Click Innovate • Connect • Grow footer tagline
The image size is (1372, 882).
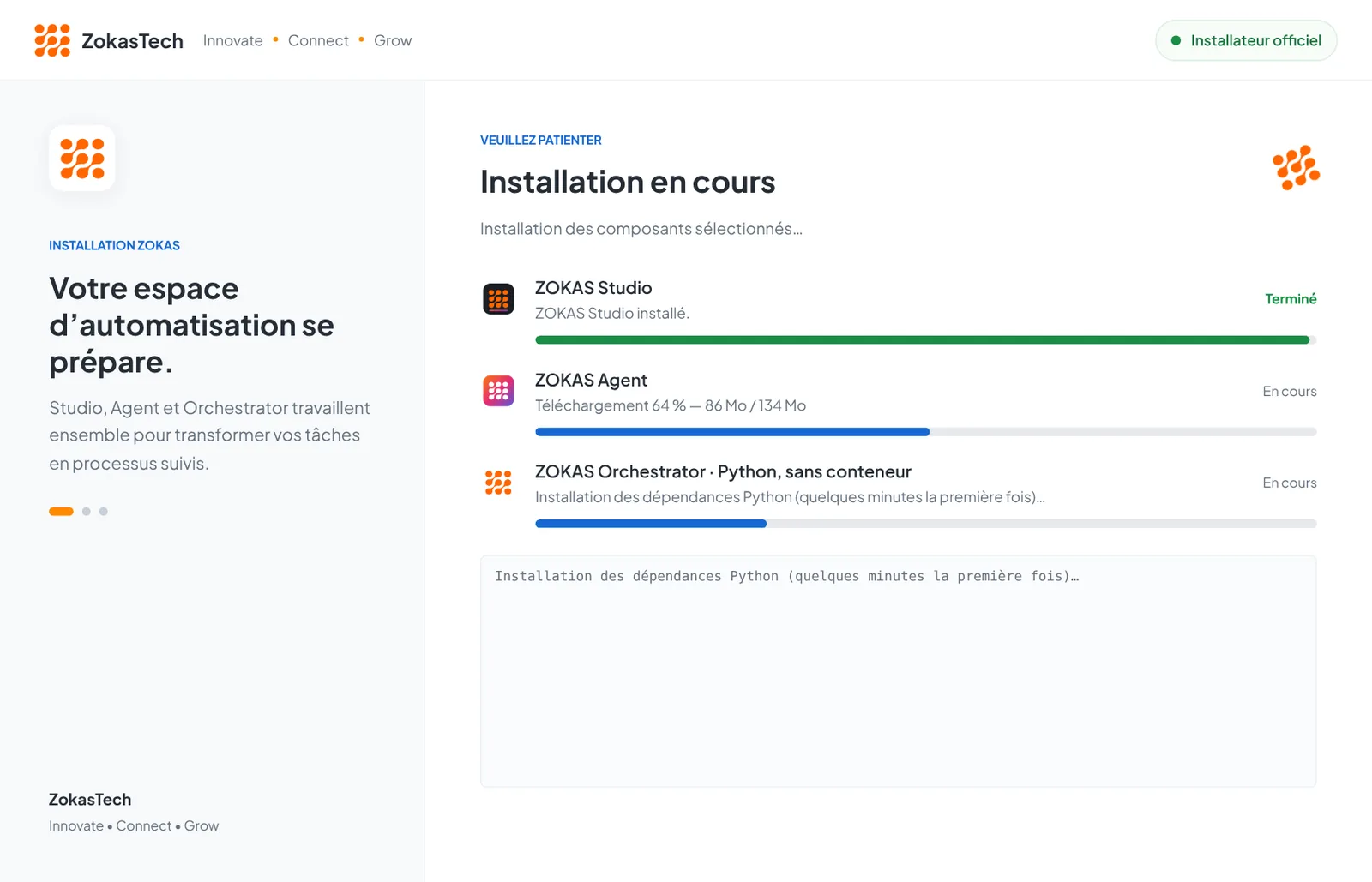(x=134, y=826)
